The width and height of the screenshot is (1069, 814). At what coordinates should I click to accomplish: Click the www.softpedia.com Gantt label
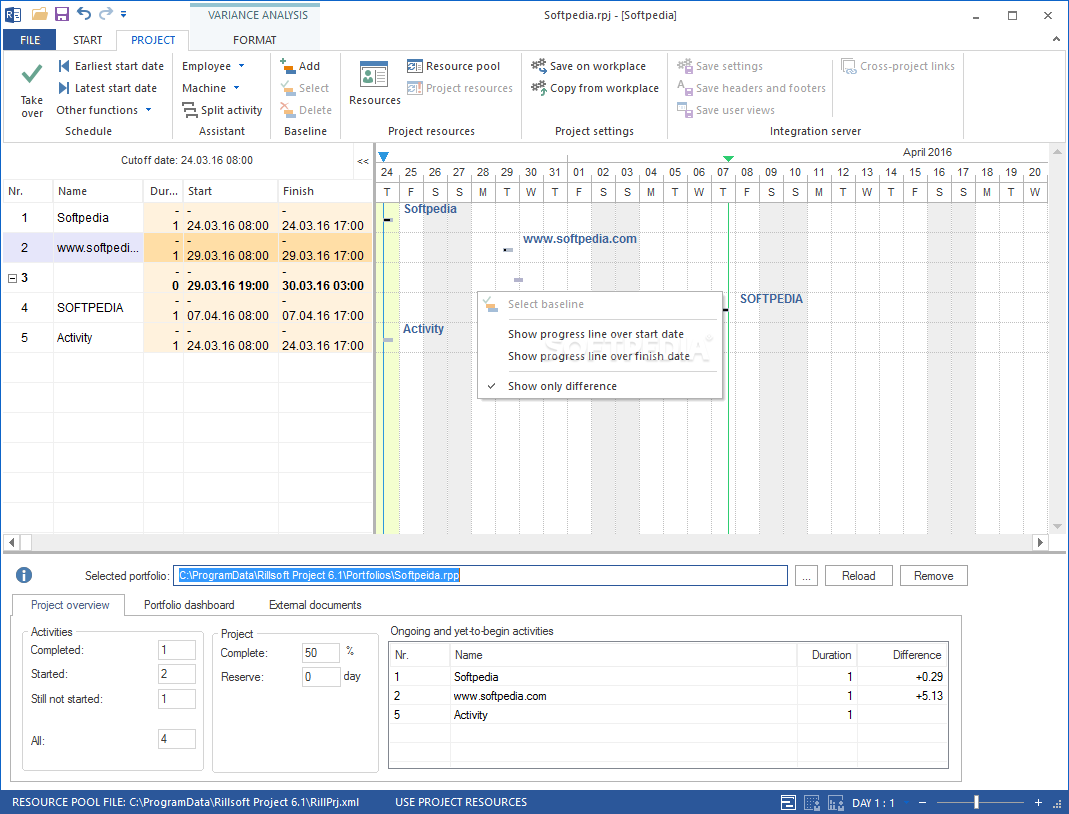579,239
